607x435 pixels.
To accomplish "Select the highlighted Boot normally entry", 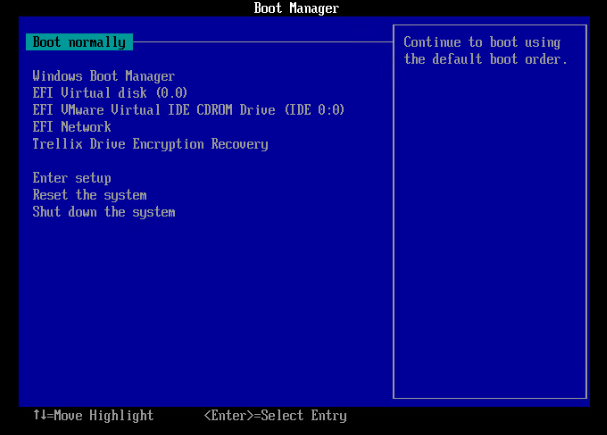I will (x=79, y=42).
